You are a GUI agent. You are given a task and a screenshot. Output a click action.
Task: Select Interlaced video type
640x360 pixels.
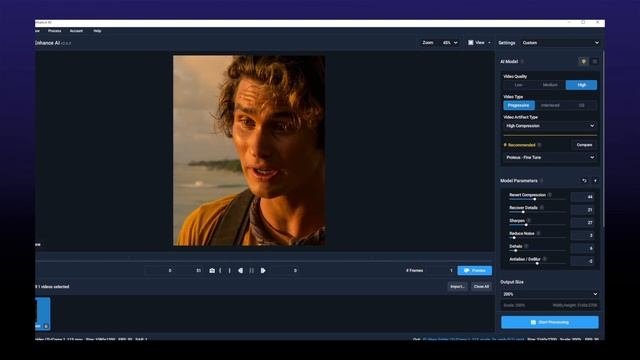[x=550, y=105]
